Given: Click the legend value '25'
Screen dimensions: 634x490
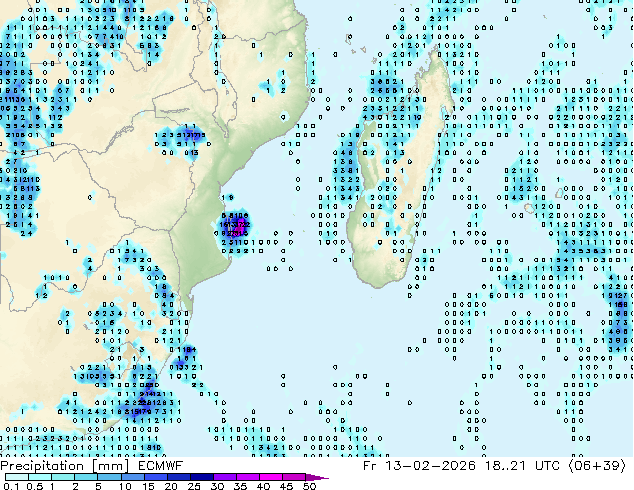Looking at the screenshot, I should [194, 486].
